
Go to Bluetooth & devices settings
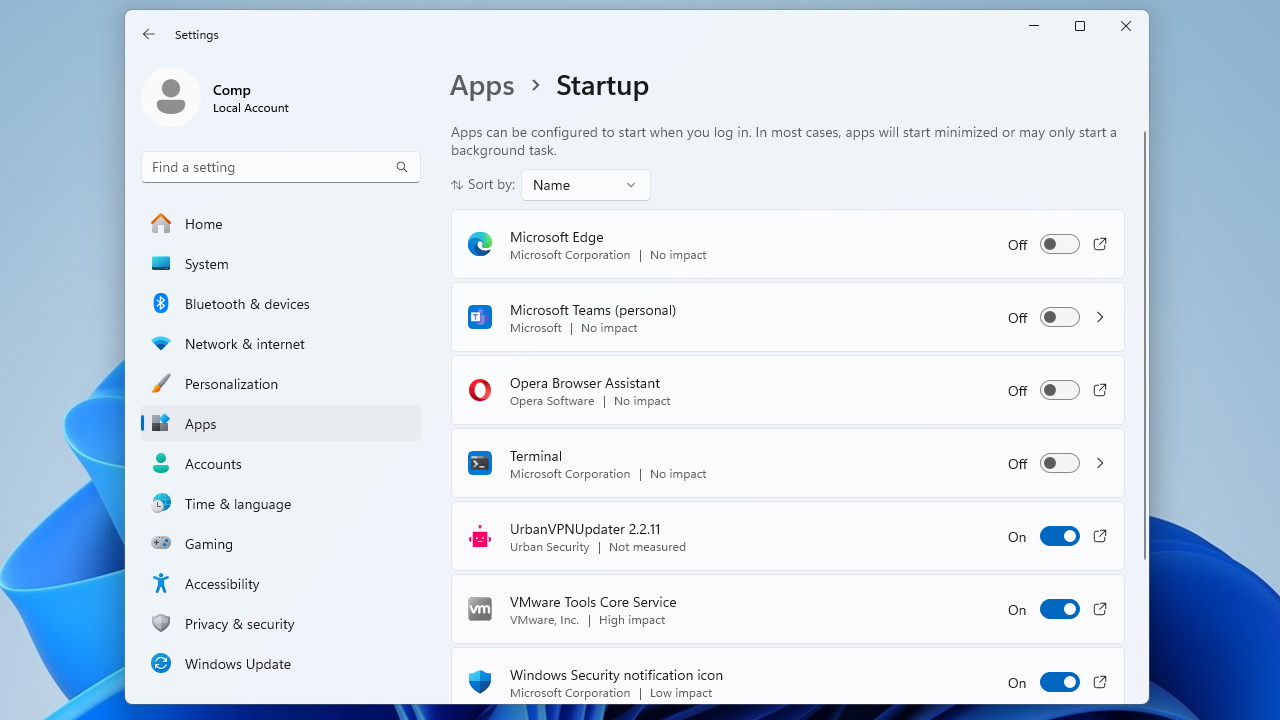click(246, 304)
